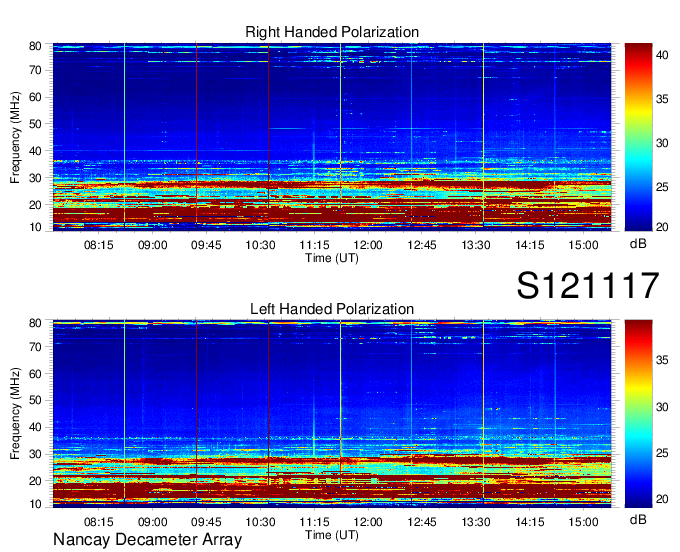Click the Right Handed spectrogram image area

coord(332,137)
